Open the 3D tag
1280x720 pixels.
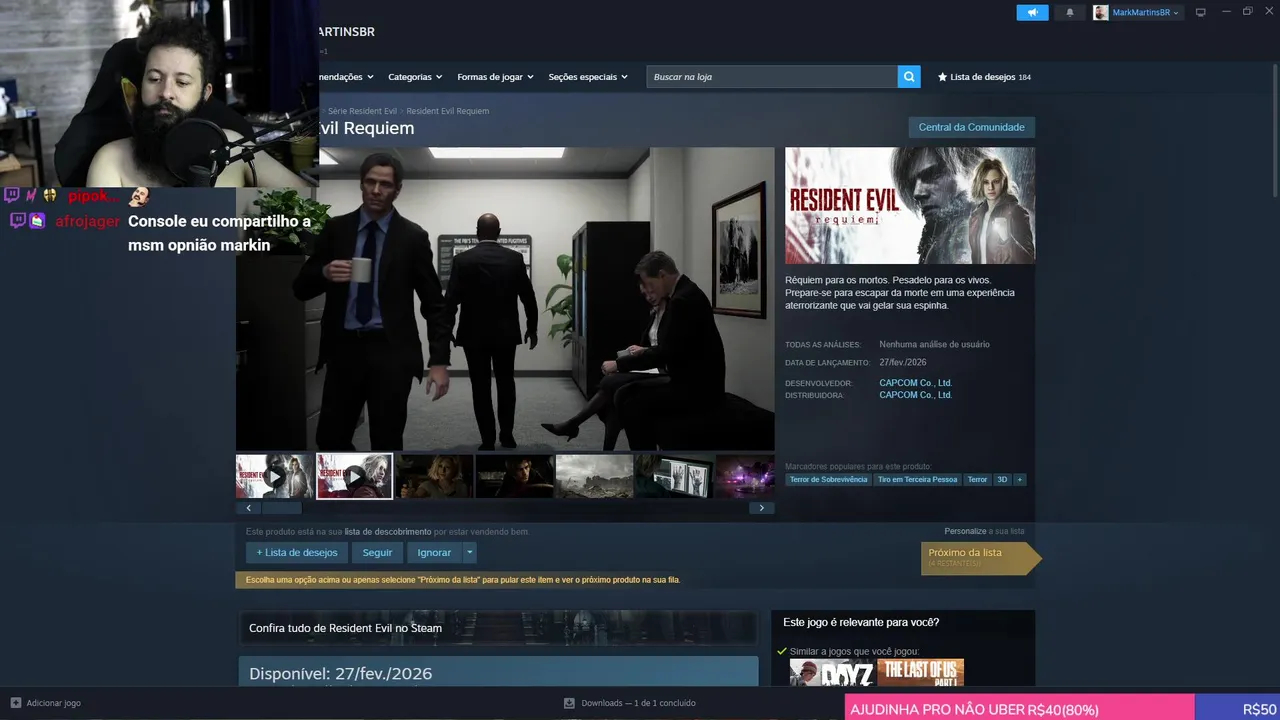pyautogui.click(x=1002, y=480)
